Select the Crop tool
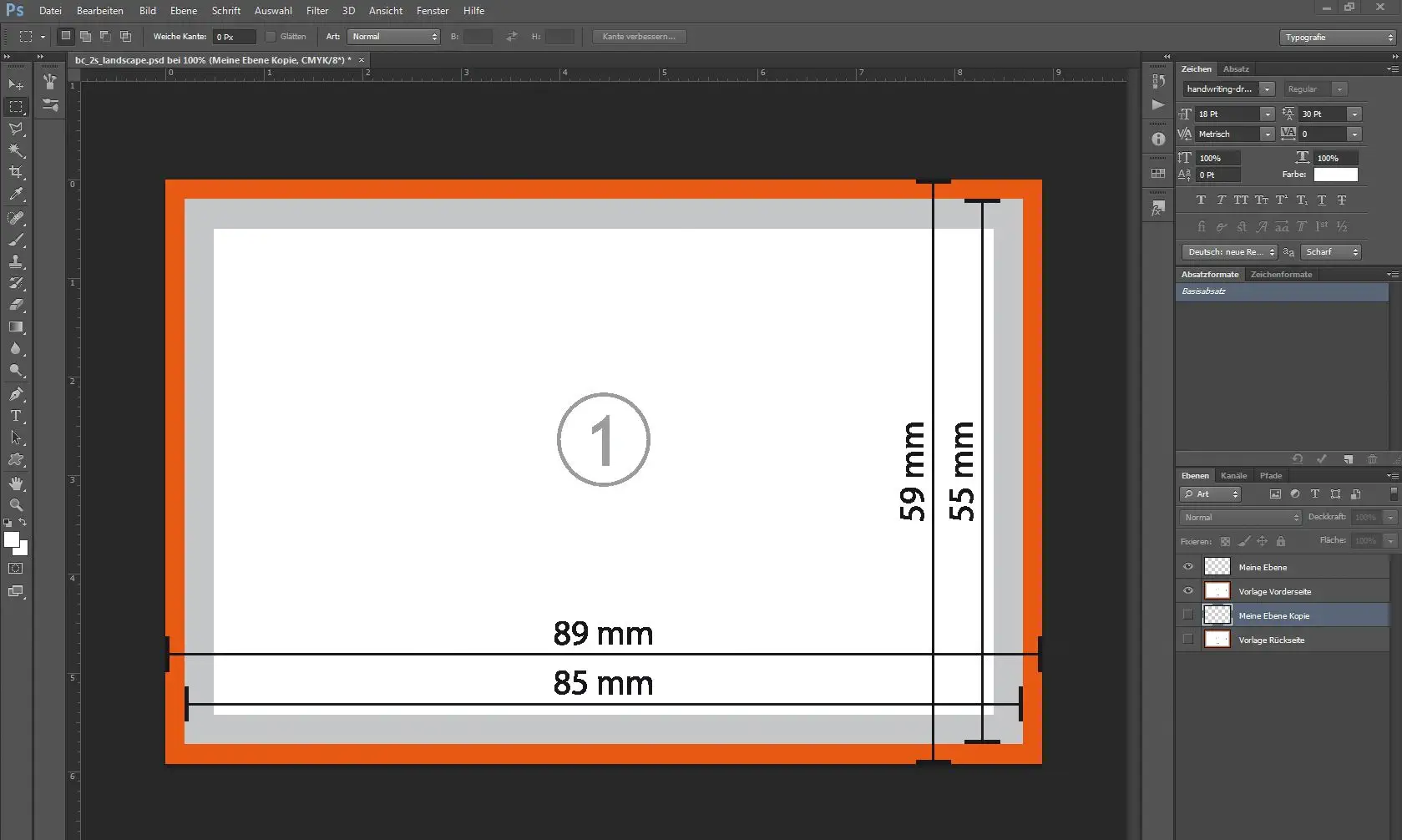 (16, 172)
